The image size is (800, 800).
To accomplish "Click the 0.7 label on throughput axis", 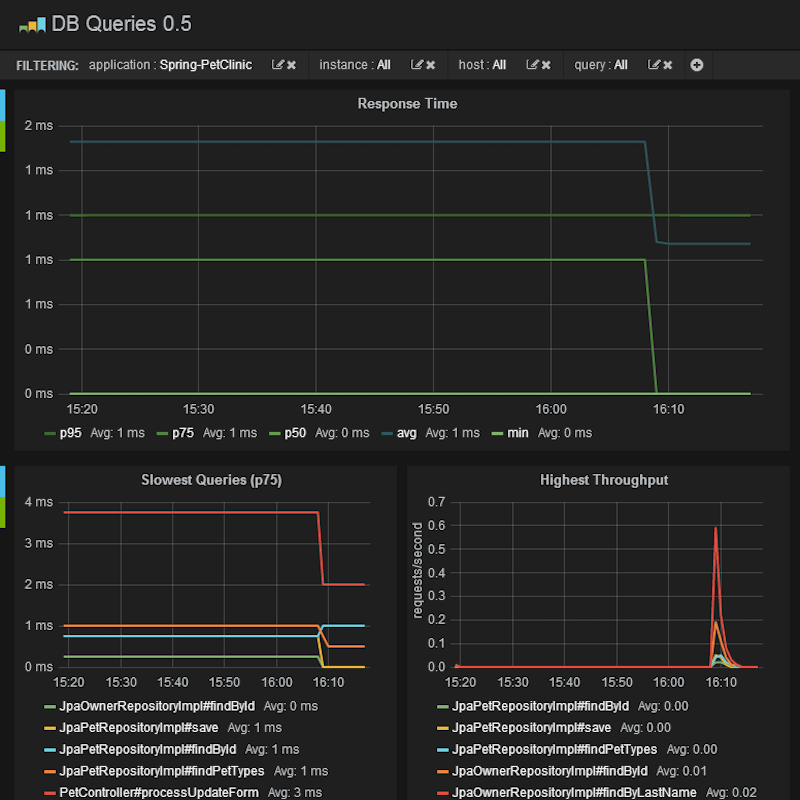I will [x=436, y=502].
